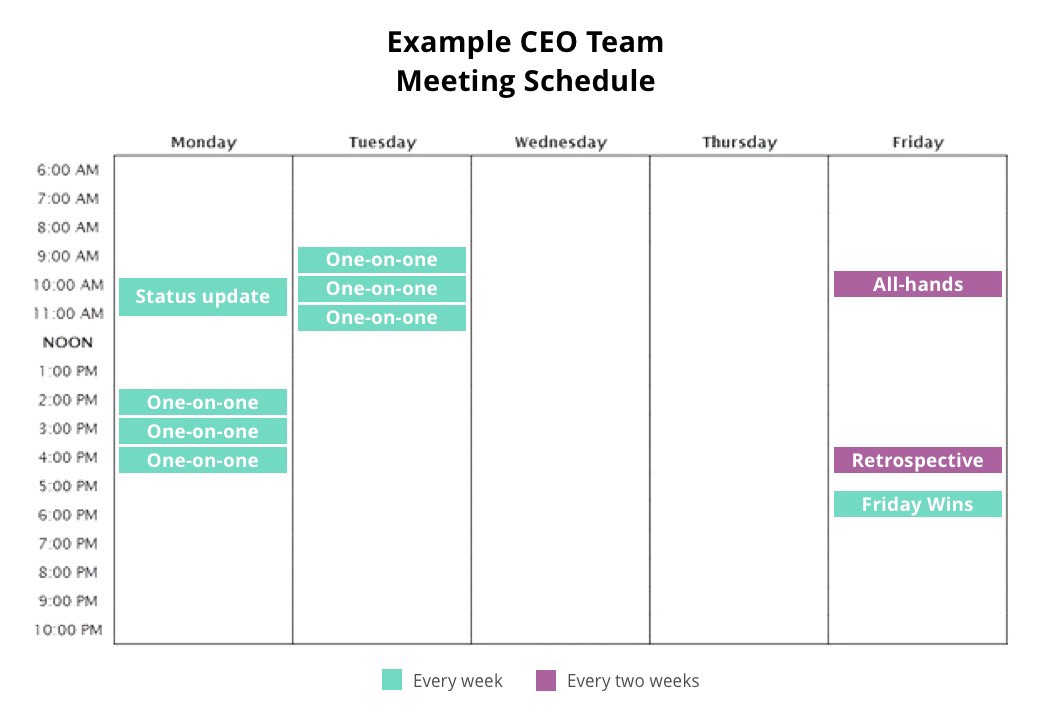Image resolution: width=1052 pixels, height=717 pixels.
Task: Click the NOON time label
Action: [x=68, y=342]
